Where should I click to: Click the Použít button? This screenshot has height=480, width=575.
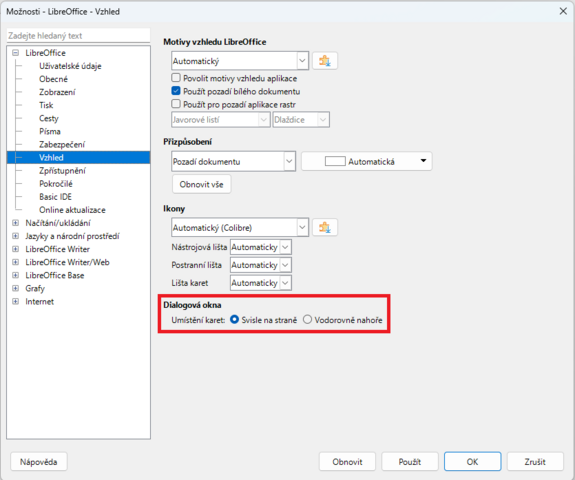coord(410,461)
